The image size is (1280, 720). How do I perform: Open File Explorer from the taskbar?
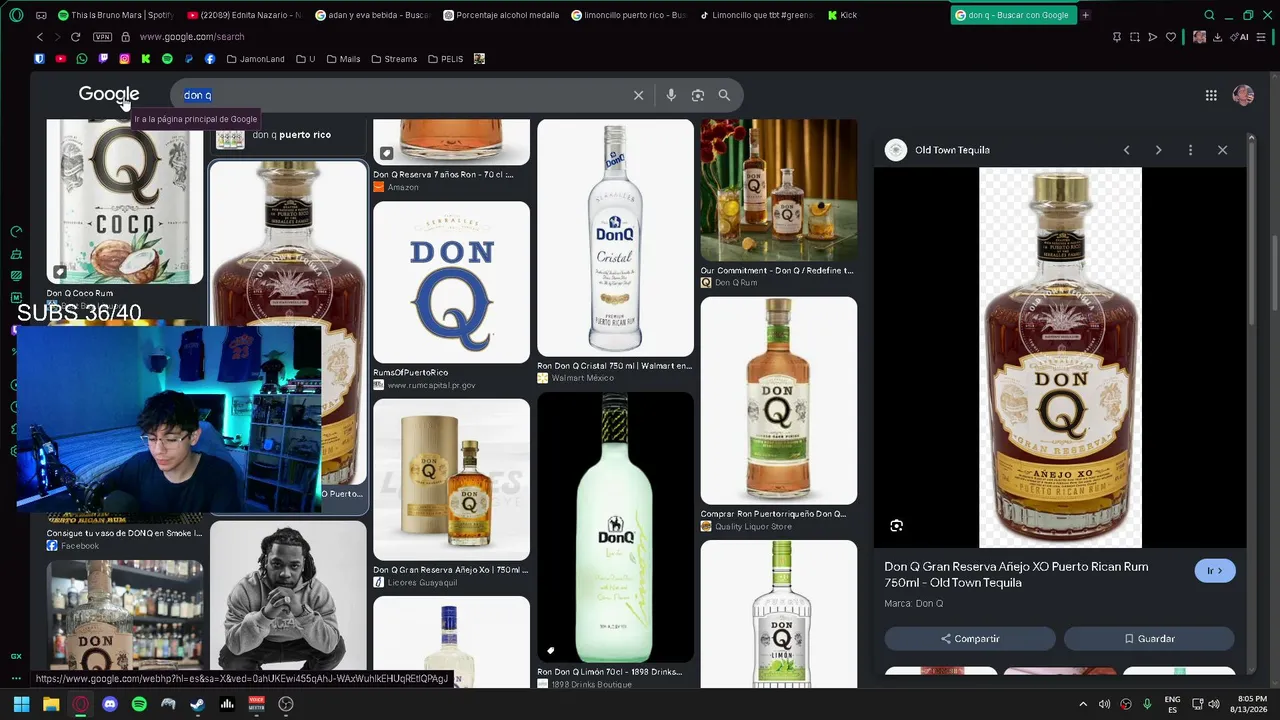tap(51, 704)
